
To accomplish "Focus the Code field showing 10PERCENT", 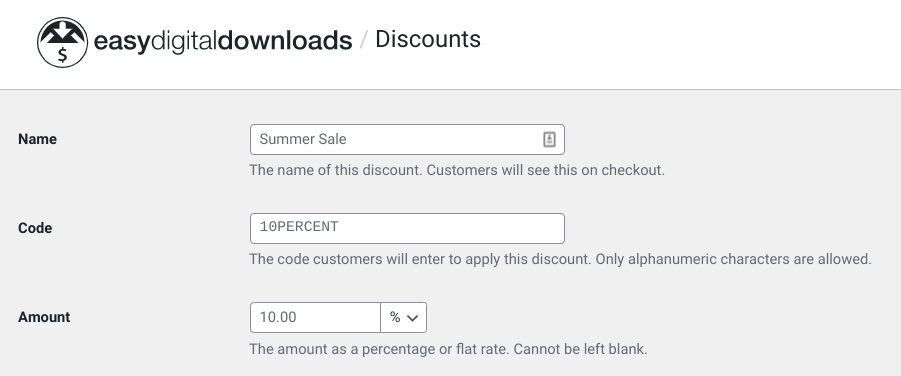I will 407,228.
